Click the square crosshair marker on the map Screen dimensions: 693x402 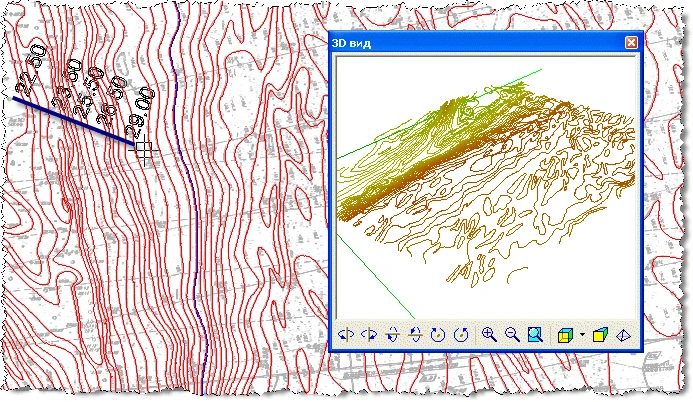click(x=144, y=151)
